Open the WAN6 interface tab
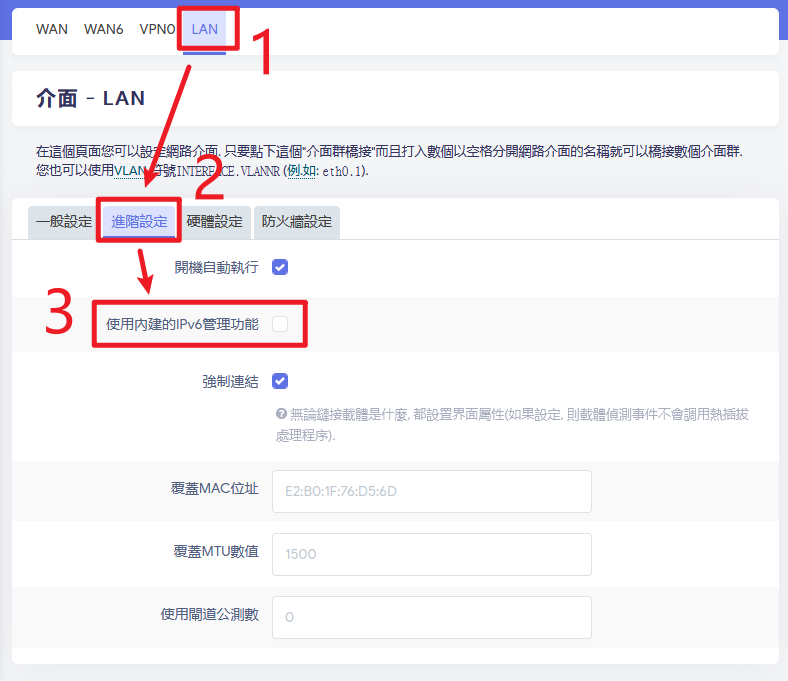Screen dimensions: 788x681 click(x=104, y=29)
